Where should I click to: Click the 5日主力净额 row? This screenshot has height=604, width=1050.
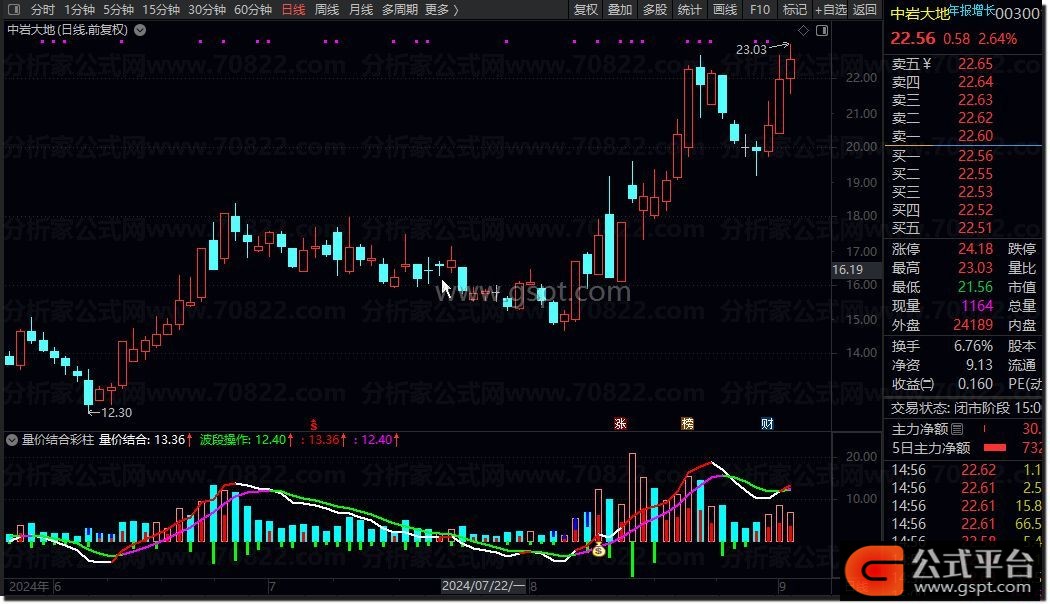966,448
